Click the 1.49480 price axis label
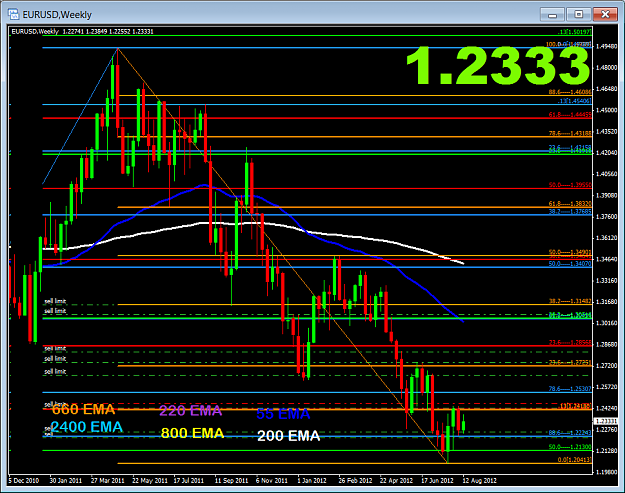 coord(607,47)
